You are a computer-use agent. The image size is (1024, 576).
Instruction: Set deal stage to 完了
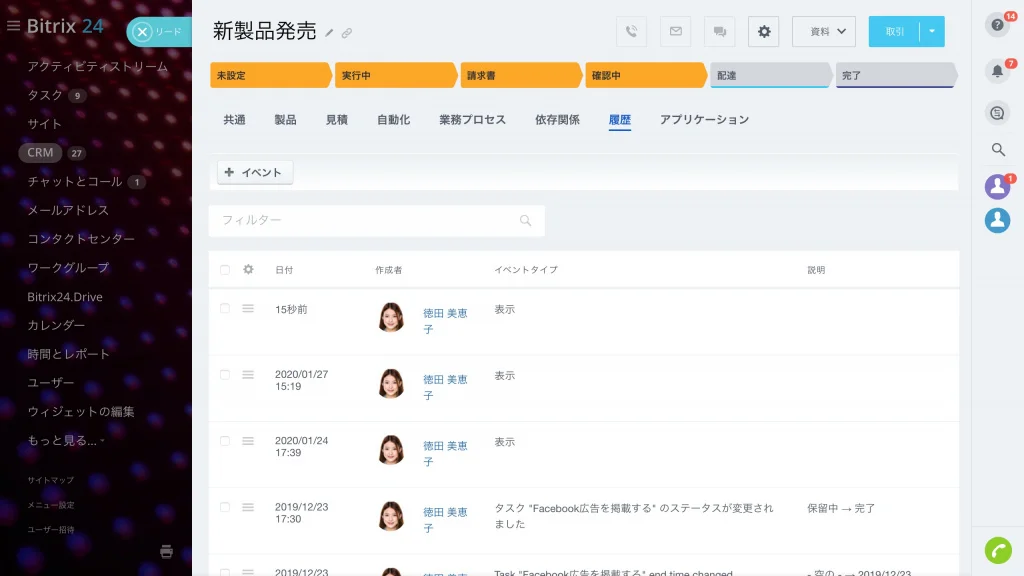pos(896,75)
